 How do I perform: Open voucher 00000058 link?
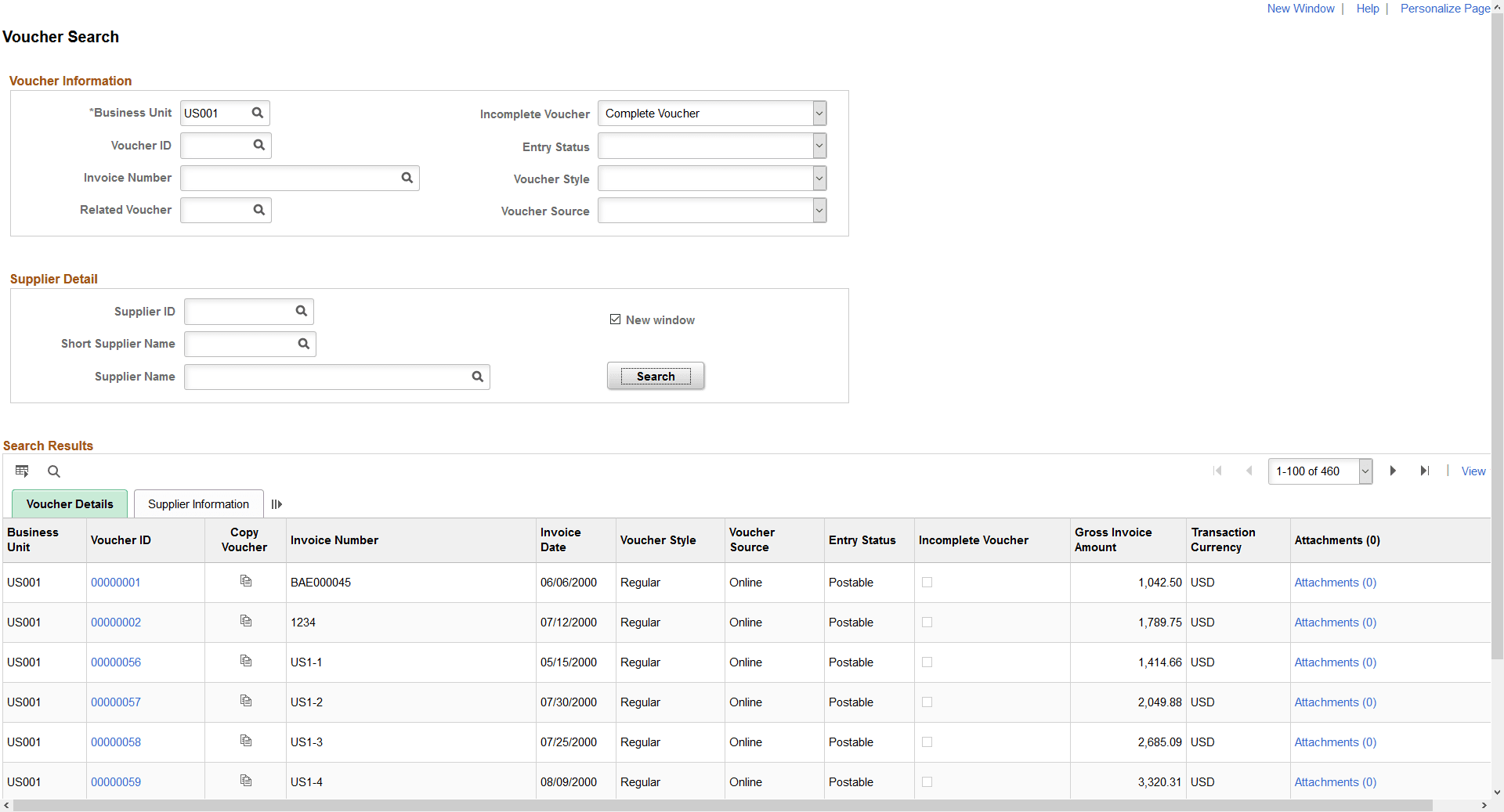click(116, 742)
